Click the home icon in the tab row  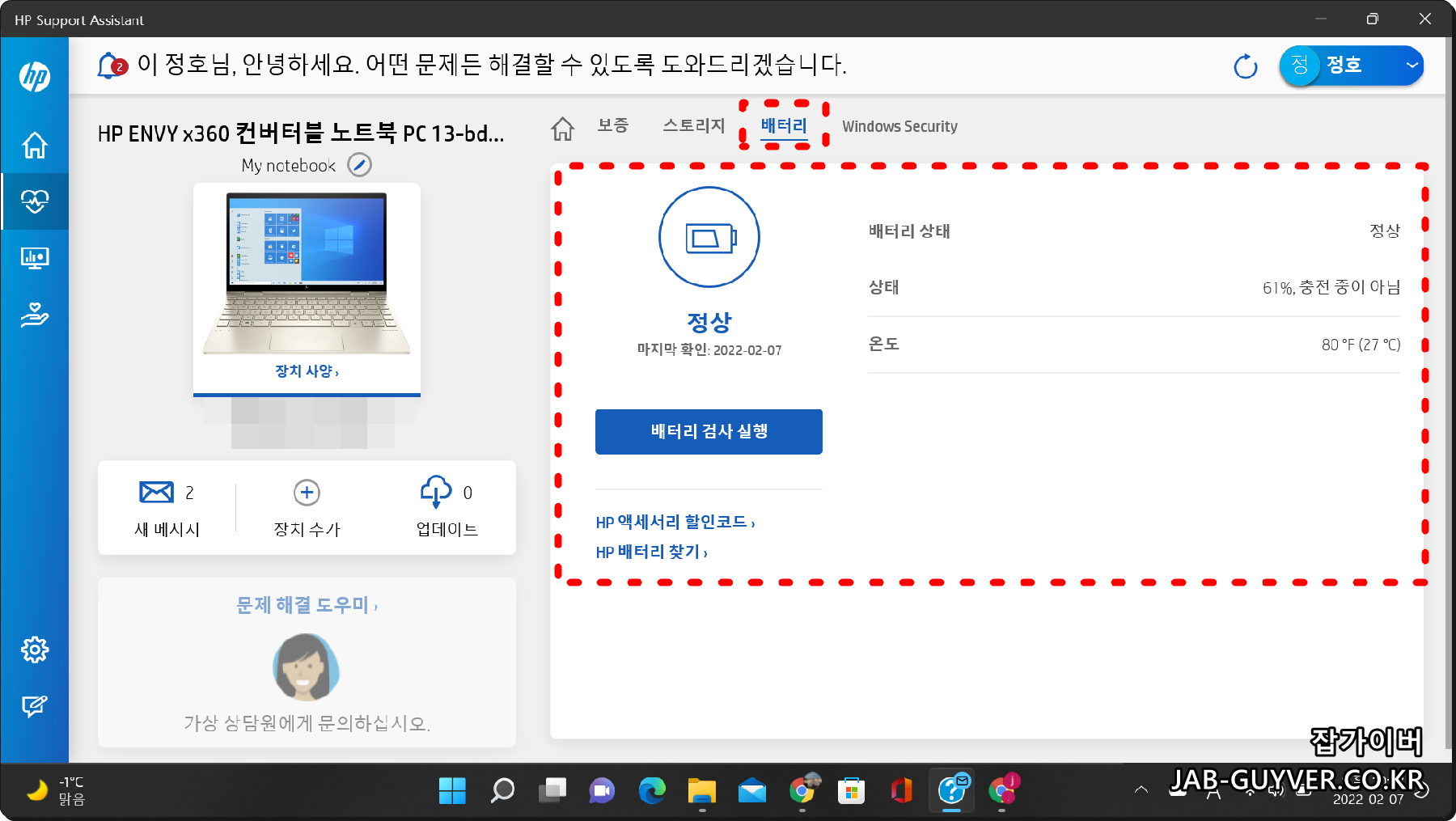click(x=563, y=128)
